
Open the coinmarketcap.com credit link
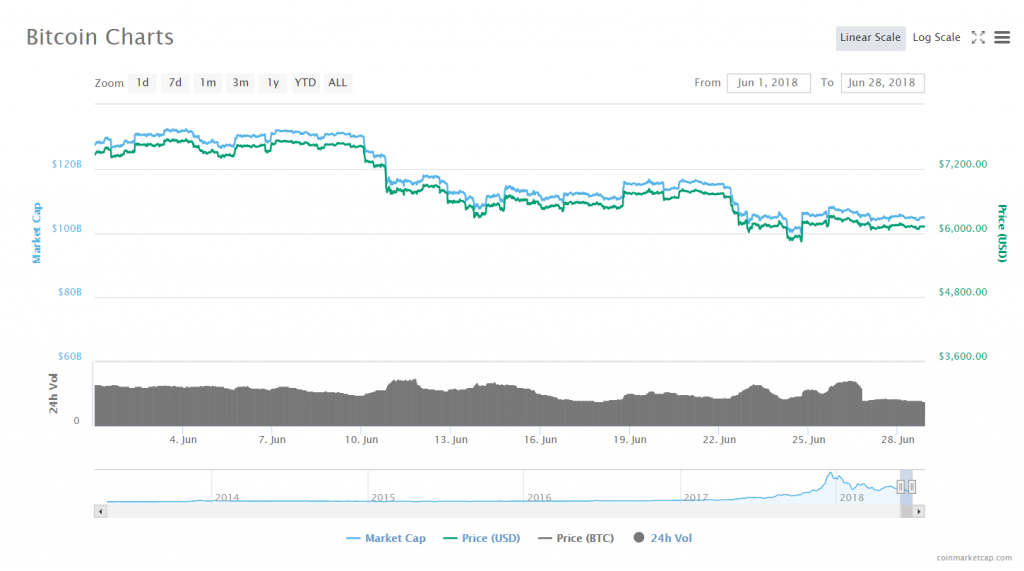[x=974, y=557]
